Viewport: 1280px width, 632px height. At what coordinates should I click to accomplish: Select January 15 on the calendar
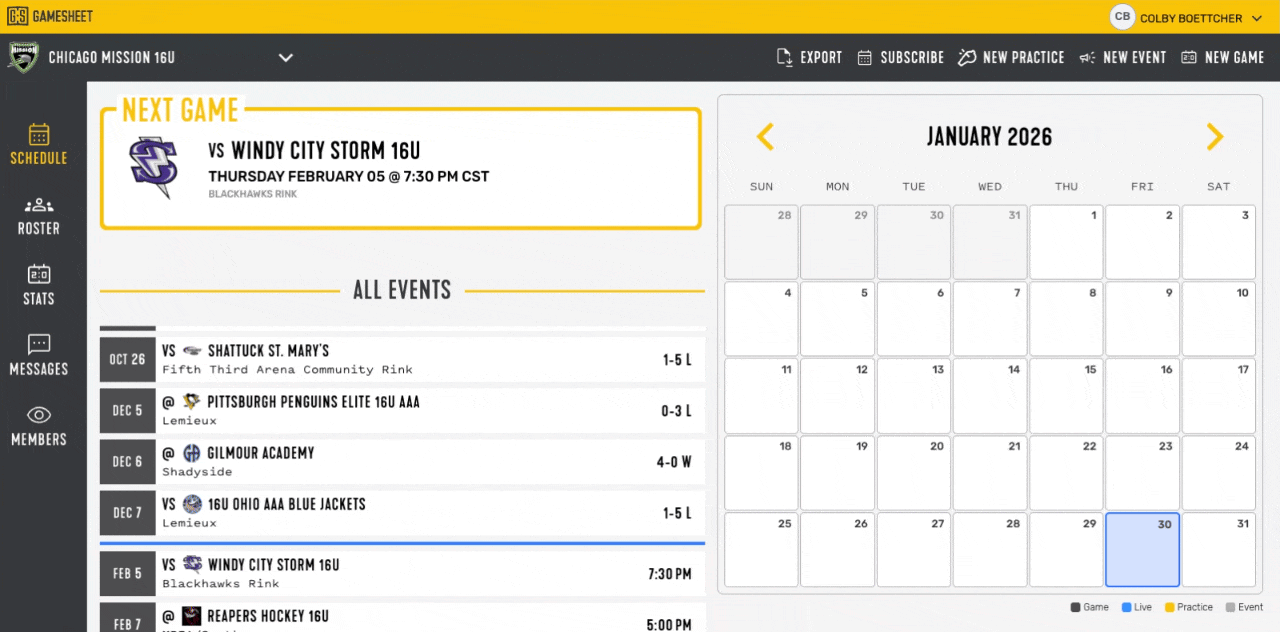click(1066, 396)
